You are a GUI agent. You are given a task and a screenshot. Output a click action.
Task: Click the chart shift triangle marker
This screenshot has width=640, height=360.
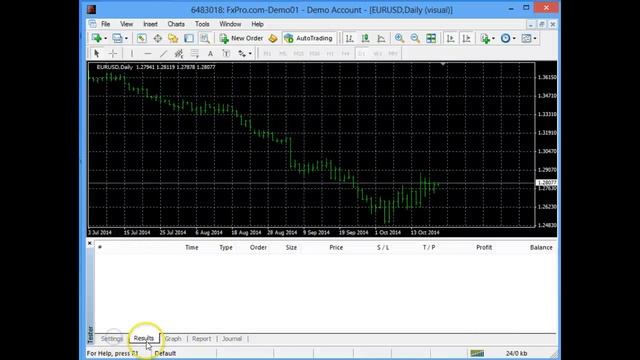coord(443,64)
